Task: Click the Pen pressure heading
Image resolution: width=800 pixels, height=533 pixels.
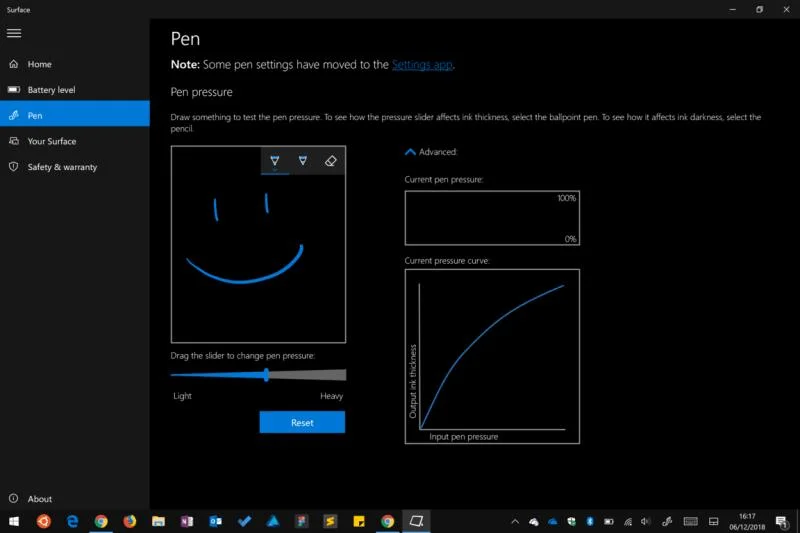Action: [202, 92]
